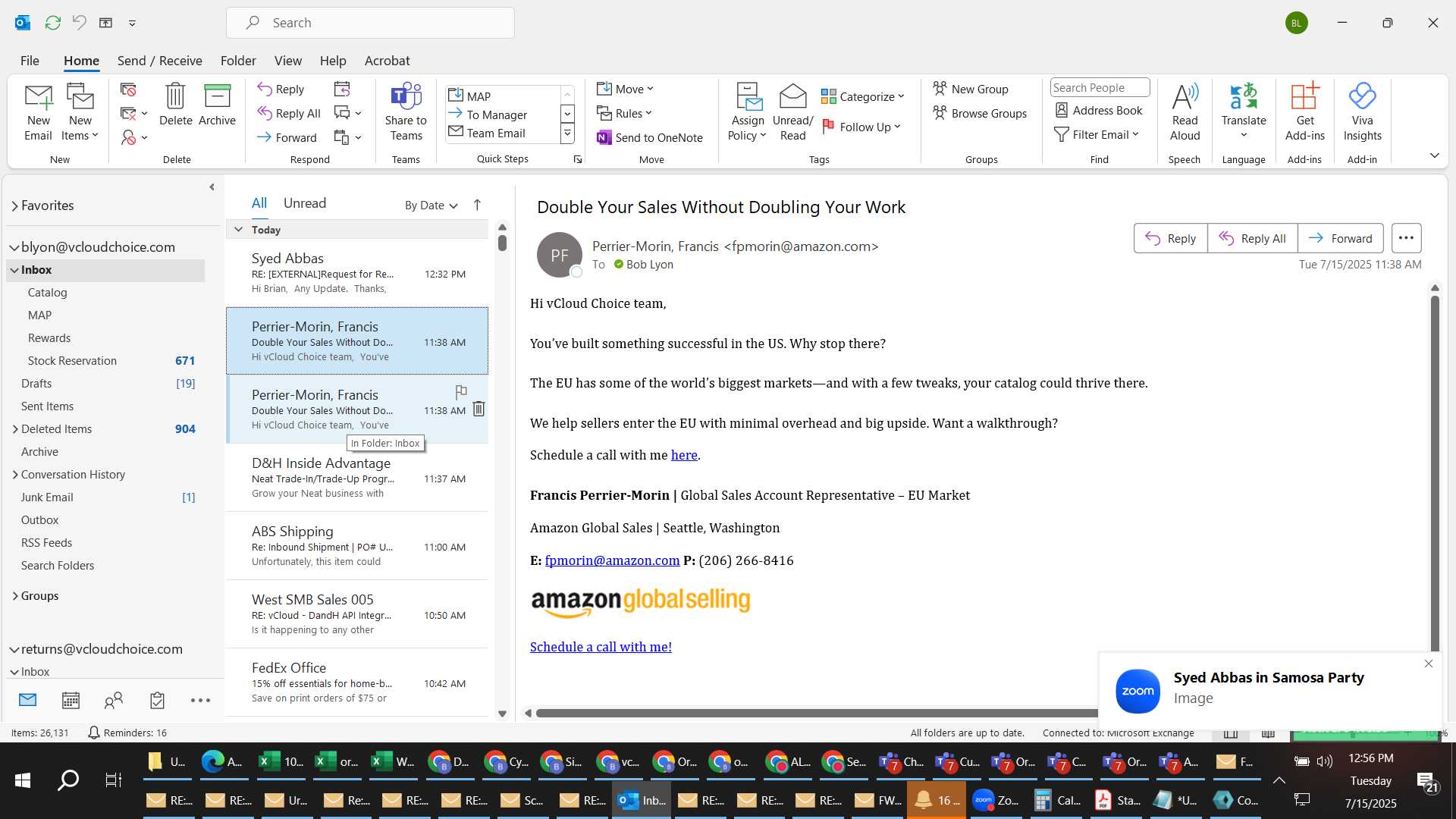Click Reply in the reading pane
Viewport: 1456px width, 819px height.
[1171, 238]
